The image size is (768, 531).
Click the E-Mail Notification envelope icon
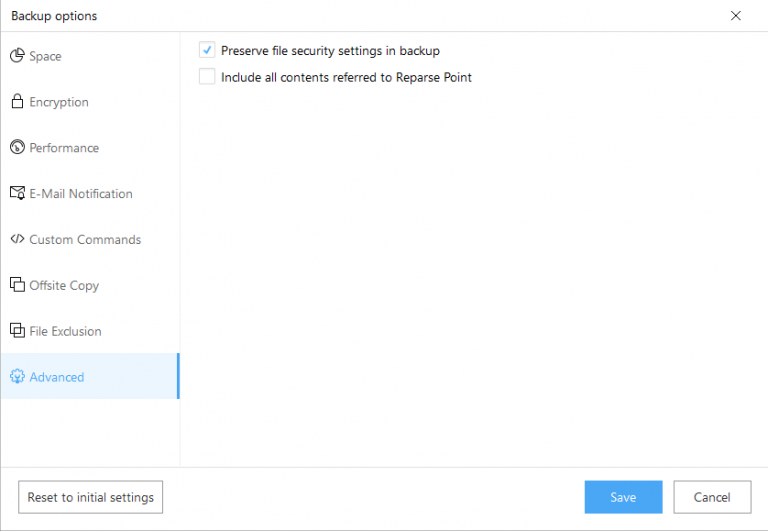[17, 194]
